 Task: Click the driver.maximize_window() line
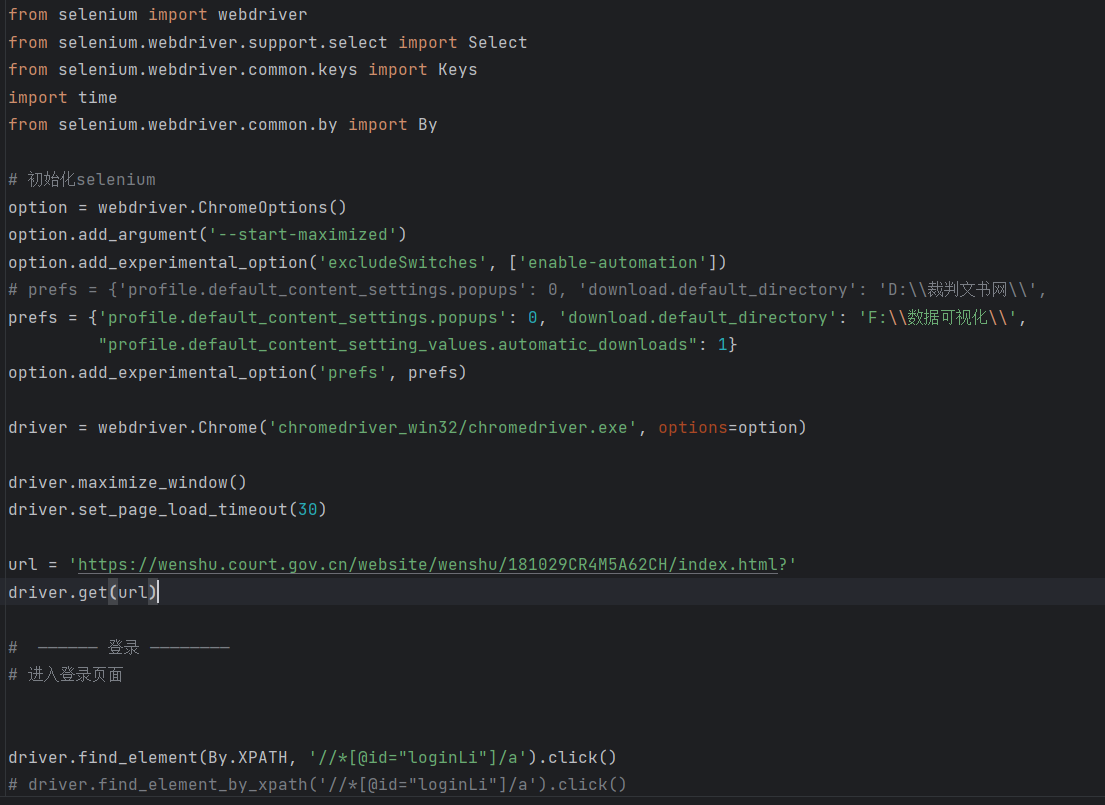pos(127,482)
